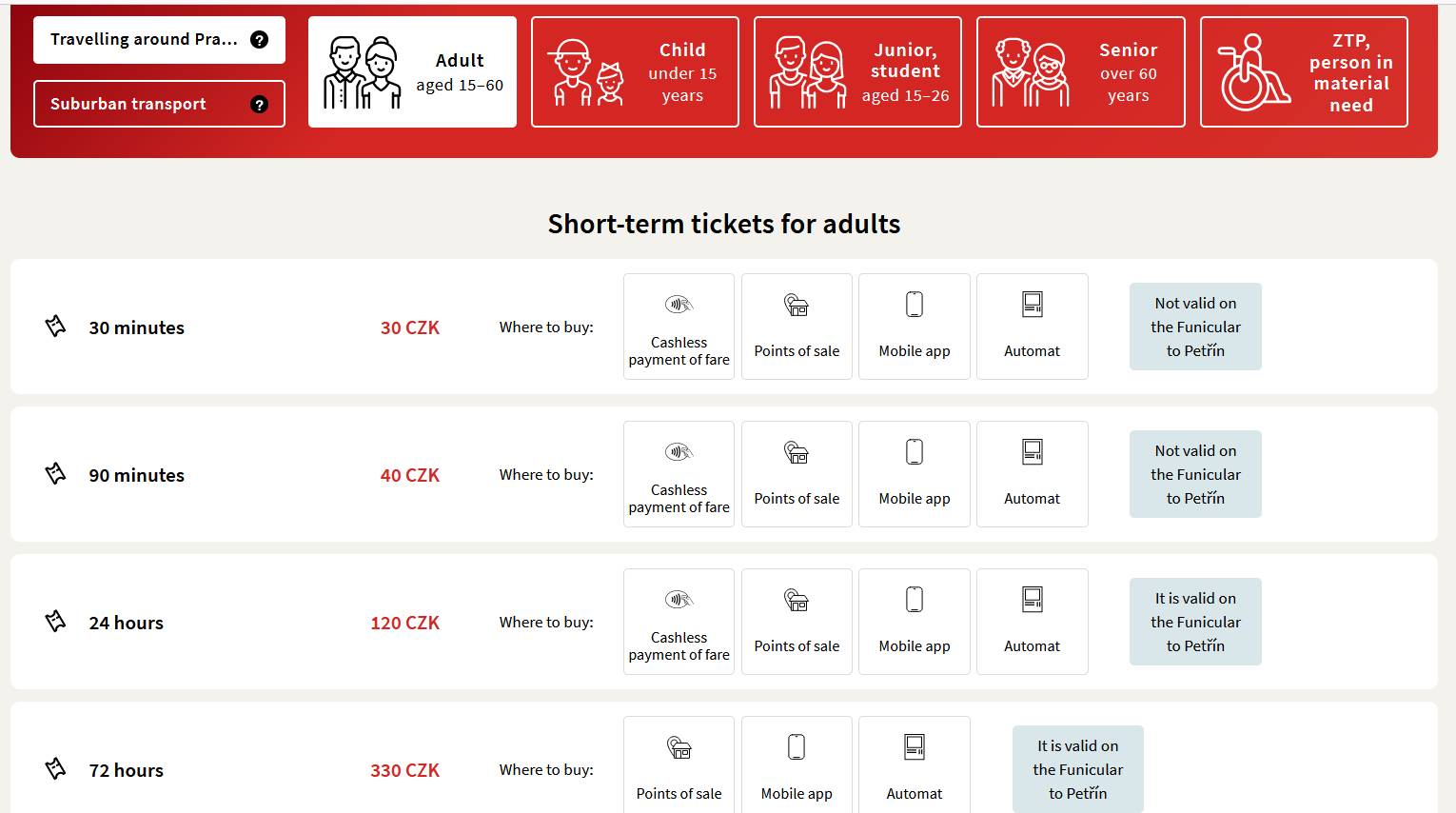Click ticket icon beside 24 hours

pyautogui.click(x=56, y=622)
